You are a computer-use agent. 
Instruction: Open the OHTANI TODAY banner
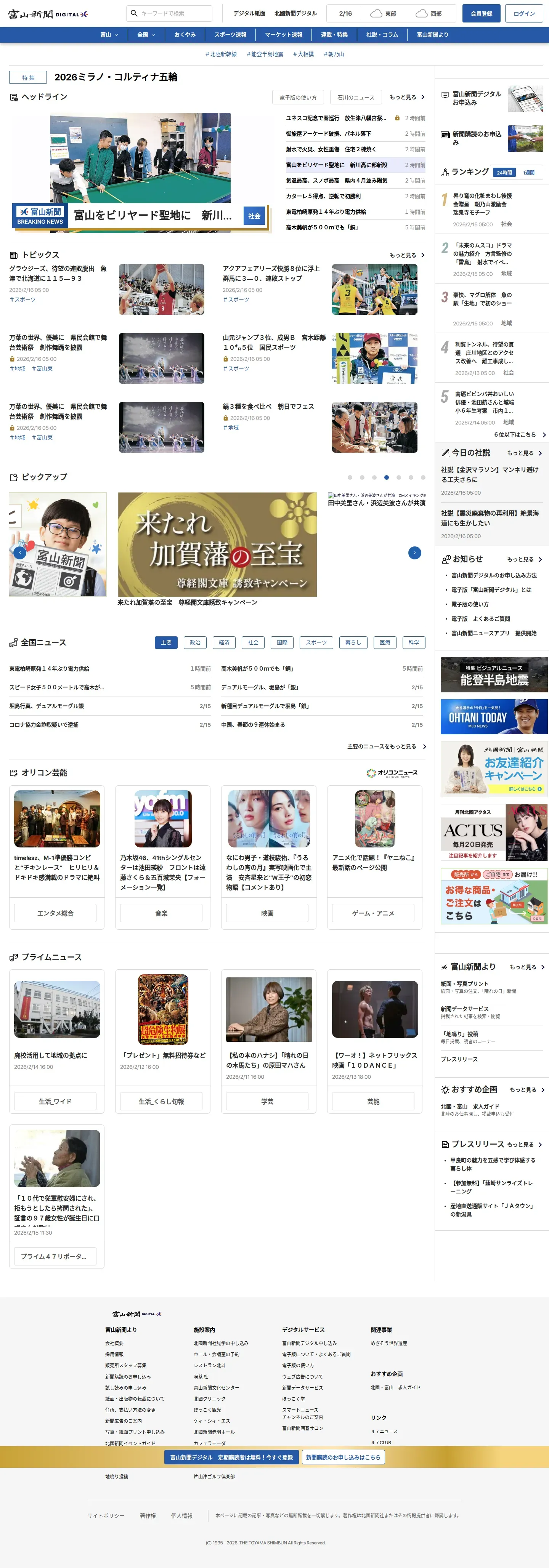[x=494, y=716]
